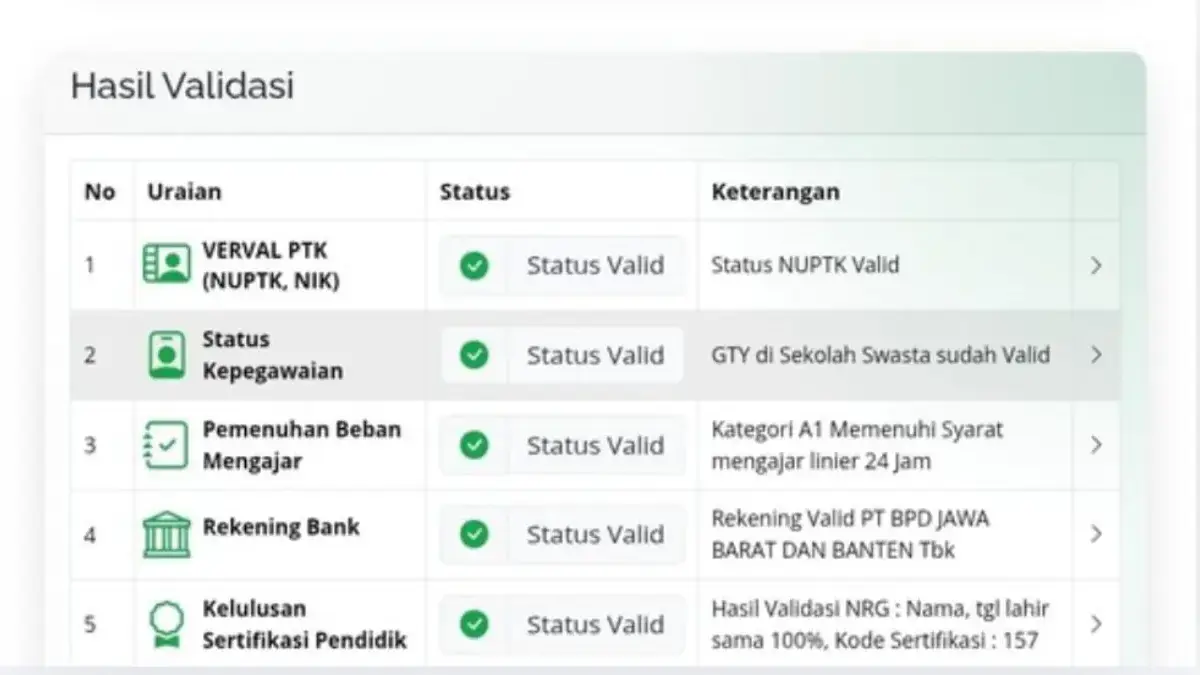Click the Keterangan column header

[775, 191]
